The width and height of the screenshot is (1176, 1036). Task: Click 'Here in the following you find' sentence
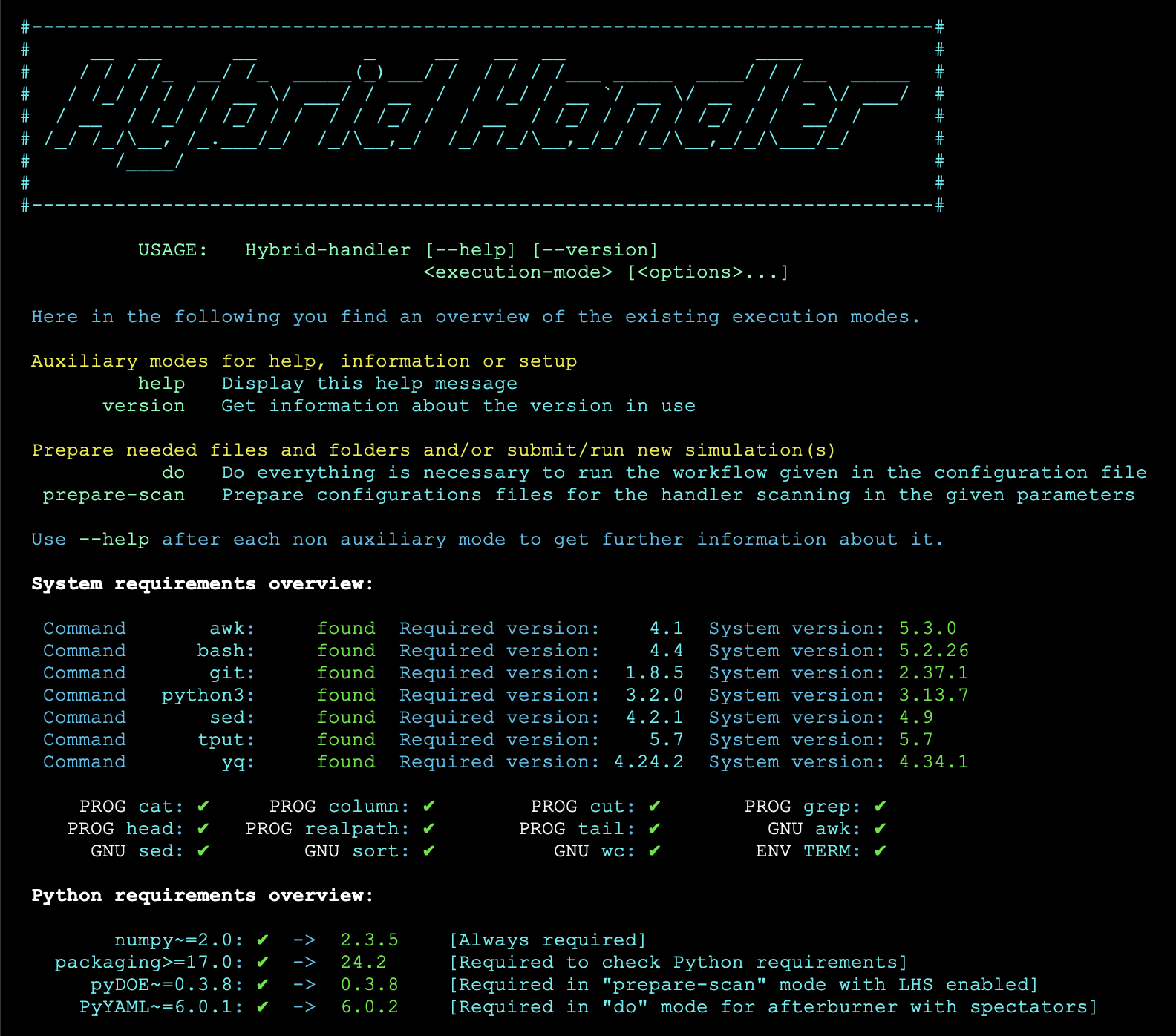(x=476, y=317)
